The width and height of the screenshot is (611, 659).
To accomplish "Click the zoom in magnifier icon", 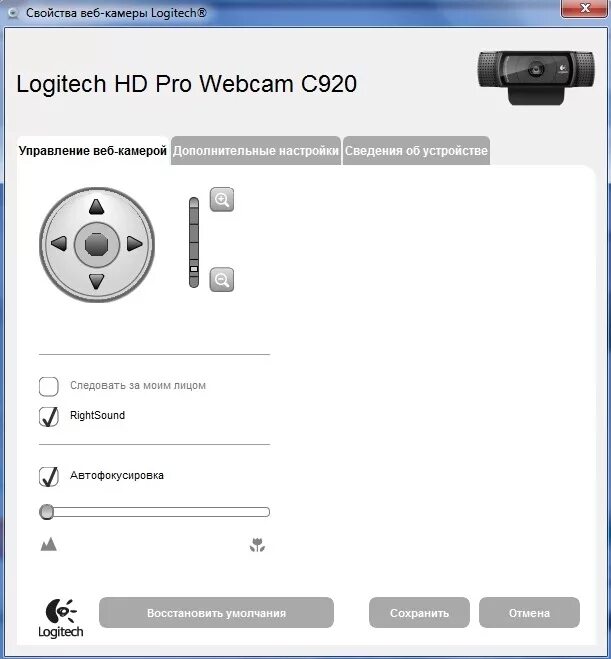I will (x=222, y=199).
